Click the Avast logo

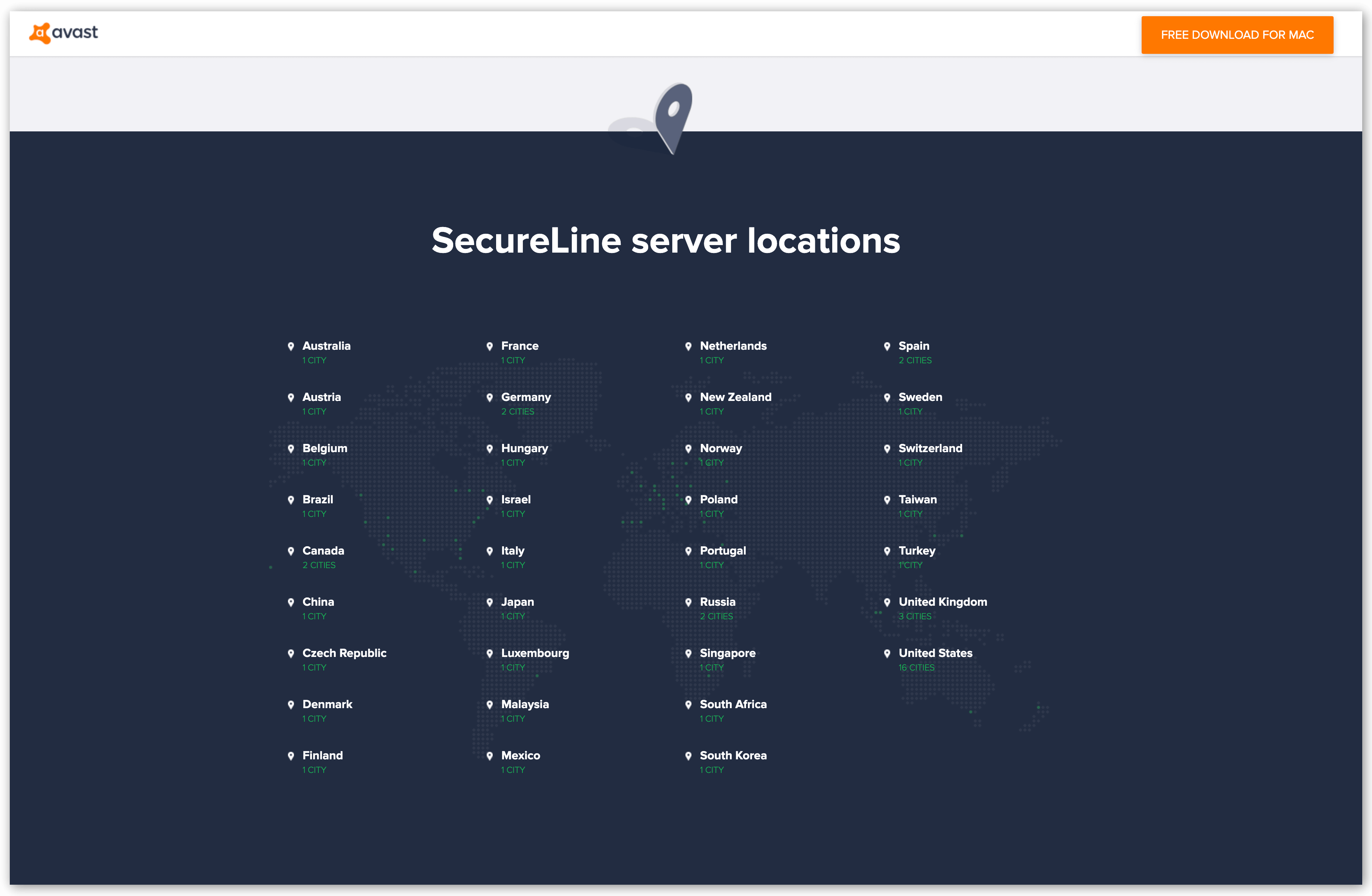[63, 33]
